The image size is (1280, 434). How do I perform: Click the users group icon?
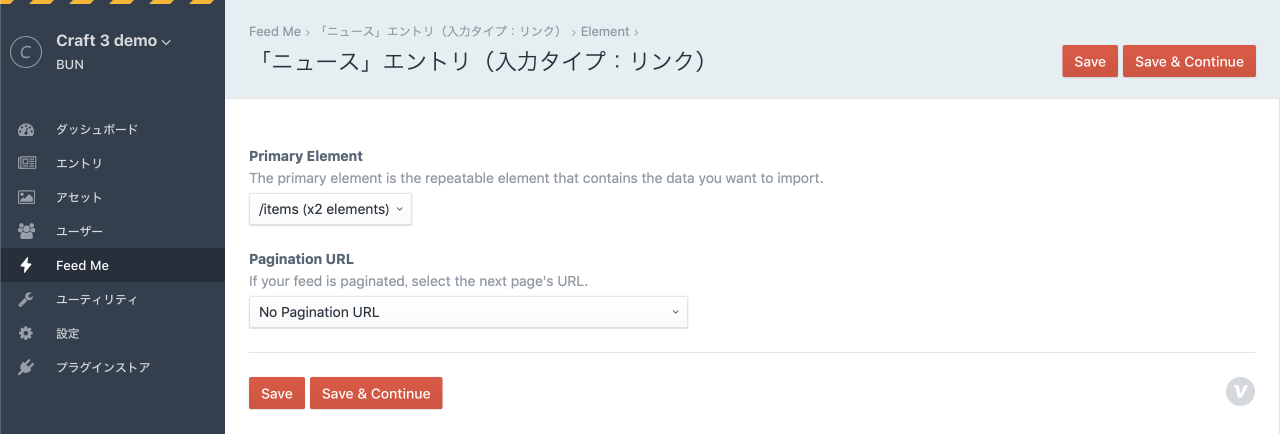click(x=27, y=232)
